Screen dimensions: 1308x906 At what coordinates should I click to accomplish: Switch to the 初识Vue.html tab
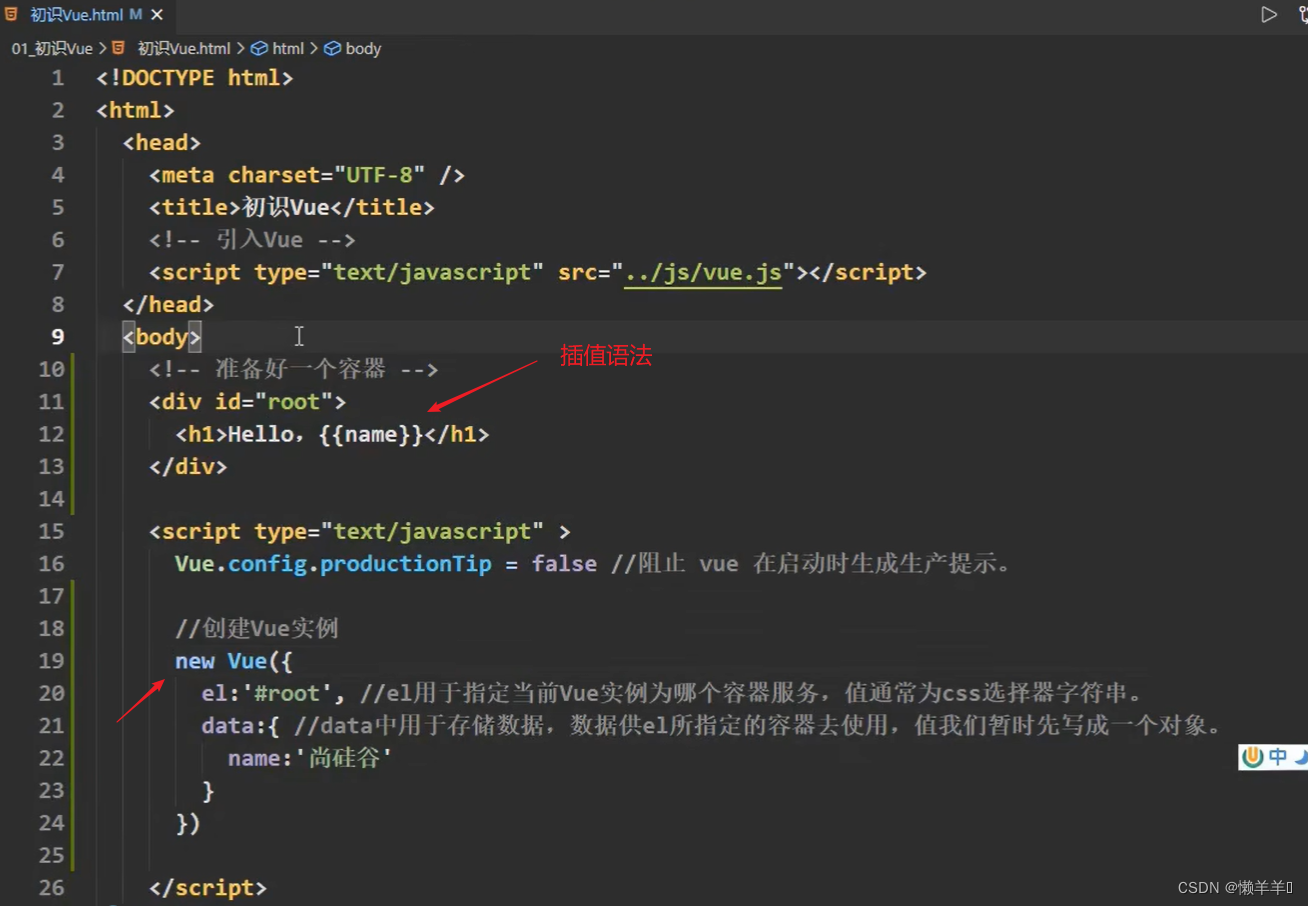(76, 15)
